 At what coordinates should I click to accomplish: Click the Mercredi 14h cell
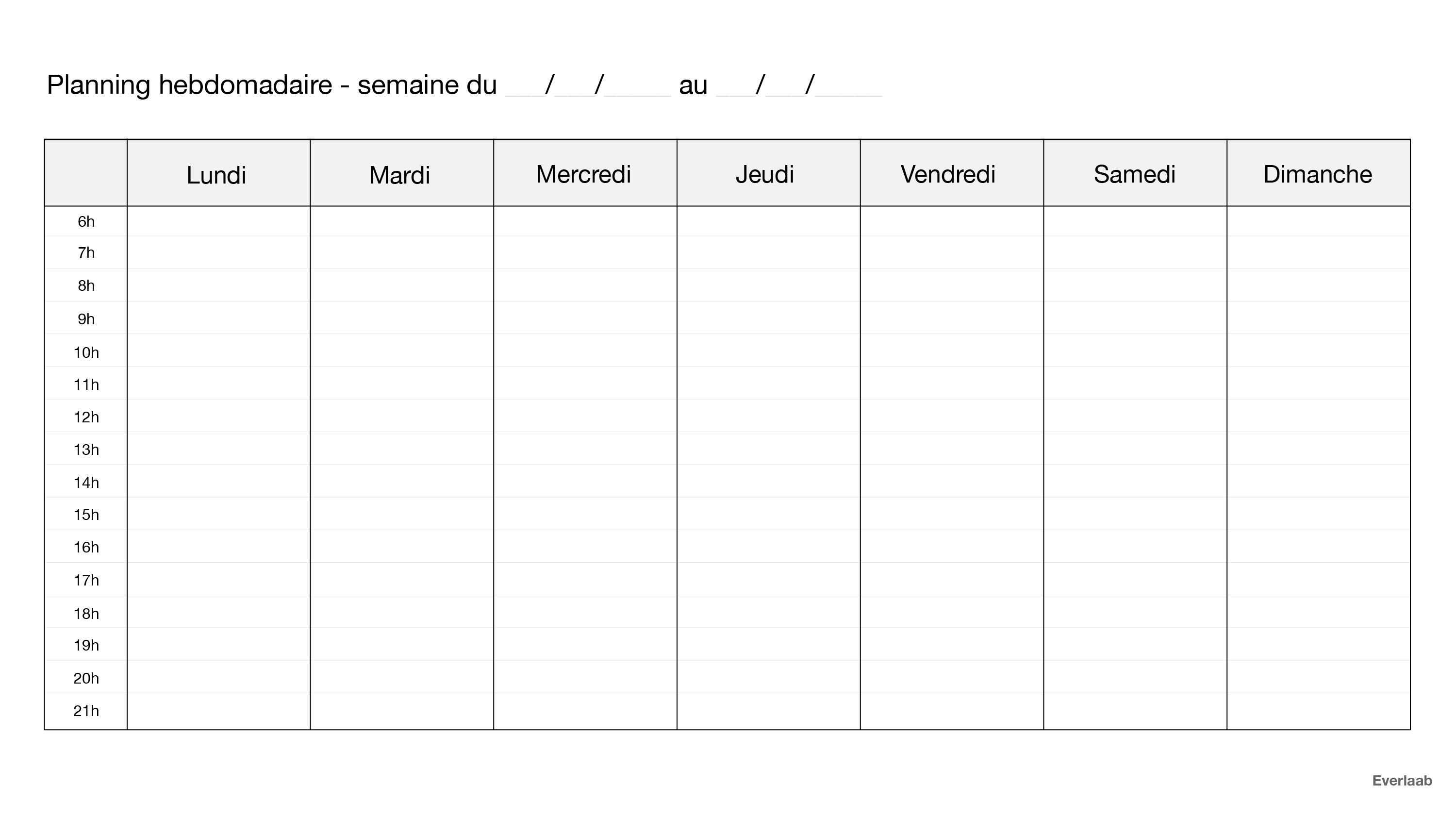[x=584, y=482]
